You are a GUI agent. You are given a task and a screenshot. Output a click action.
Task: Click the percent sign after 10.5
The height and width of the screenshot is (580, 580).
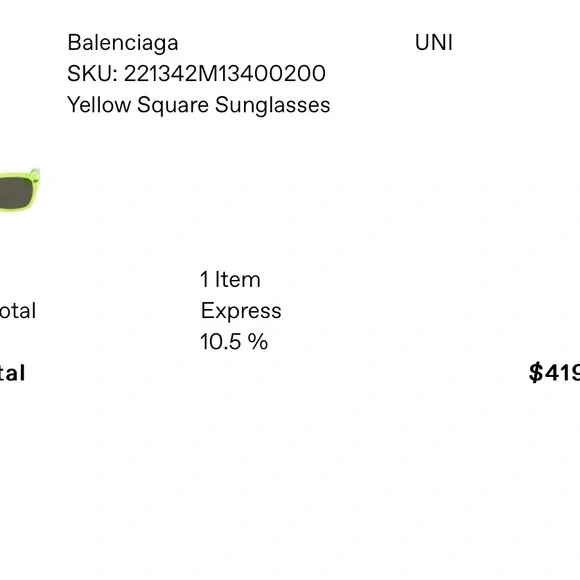tap(258, 341)
